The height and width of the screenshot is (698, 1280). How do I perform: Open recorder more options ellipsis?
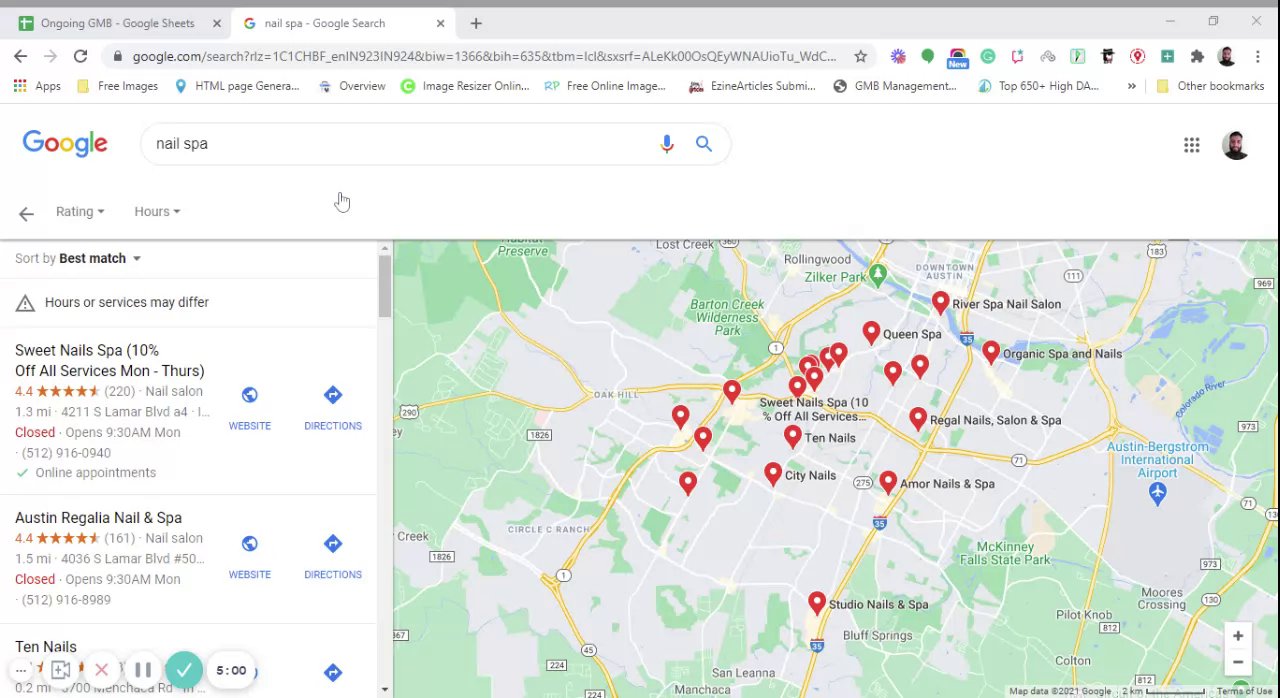click(21, 670)
